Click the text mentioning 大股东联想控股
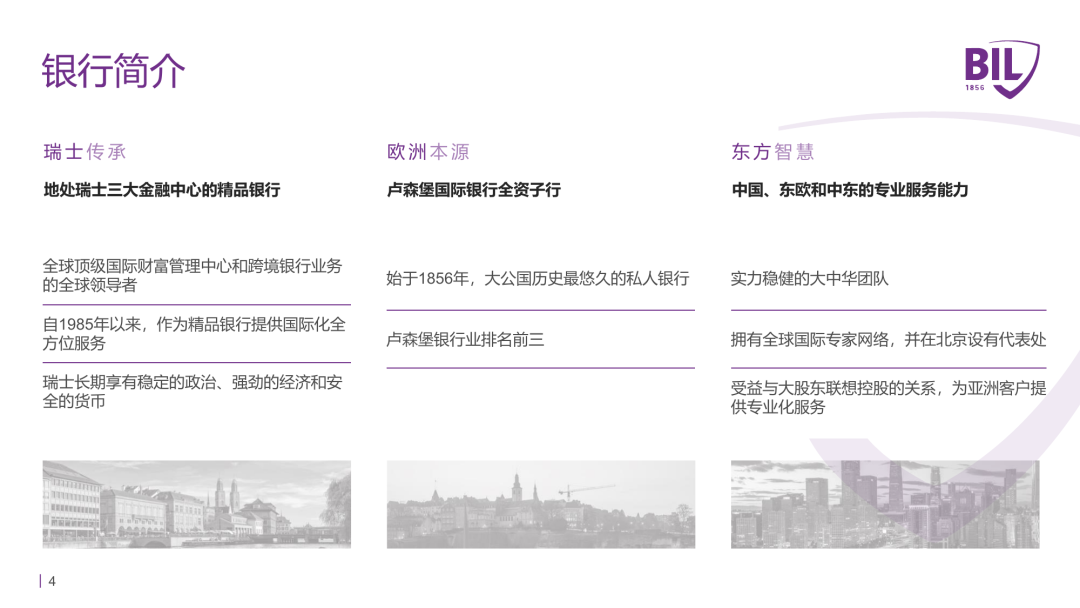Screen dimensions: 1080x608 coord(888,397)
